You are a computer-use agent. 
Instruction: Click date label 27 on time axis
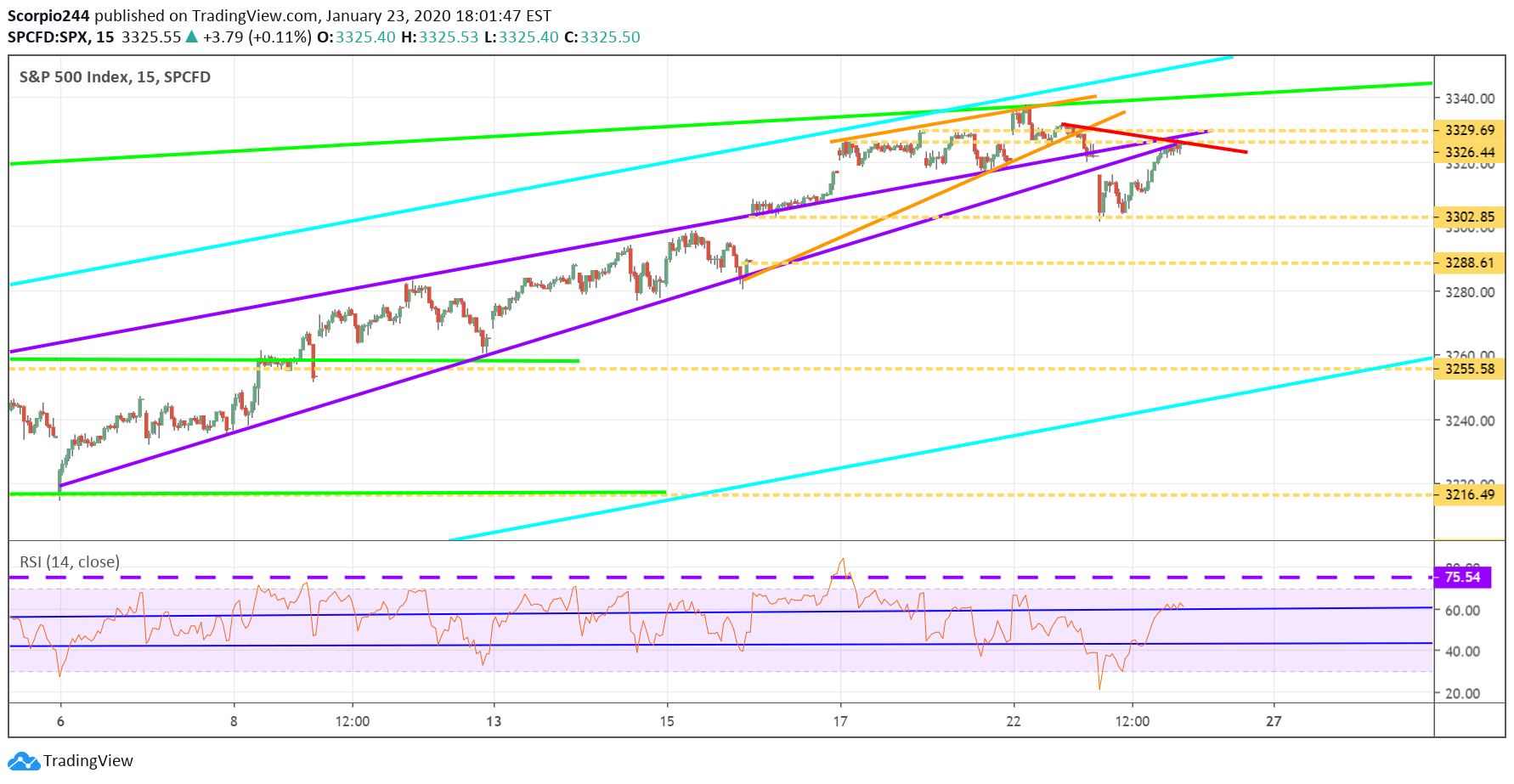coord(1274,721)
